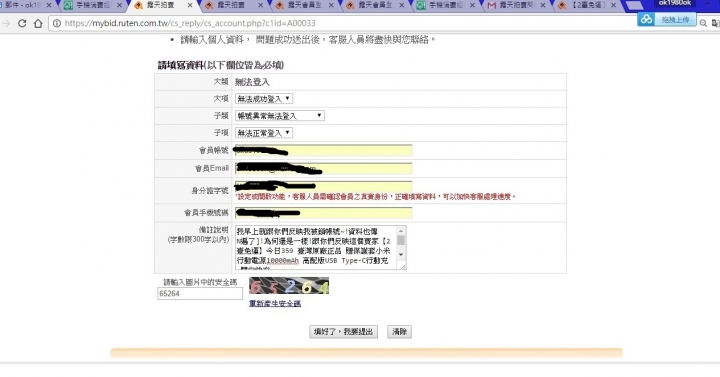Open the ok1980ok profile button
Image resolution: width=720 pixels, height=377 pixels.
coord(675,3)
